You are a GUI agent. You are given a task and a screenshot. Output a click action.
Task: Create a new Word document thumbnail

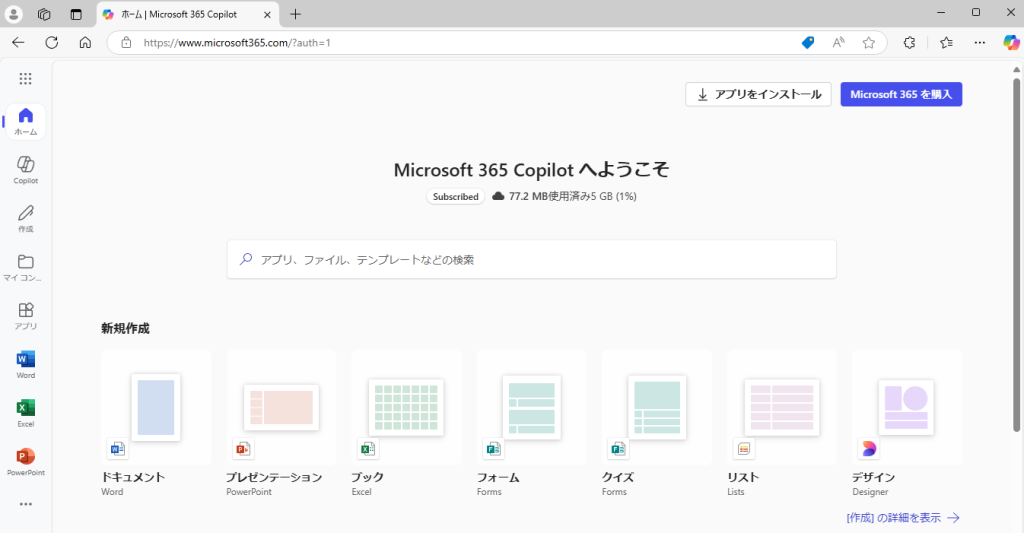click(x=156, y=407)
